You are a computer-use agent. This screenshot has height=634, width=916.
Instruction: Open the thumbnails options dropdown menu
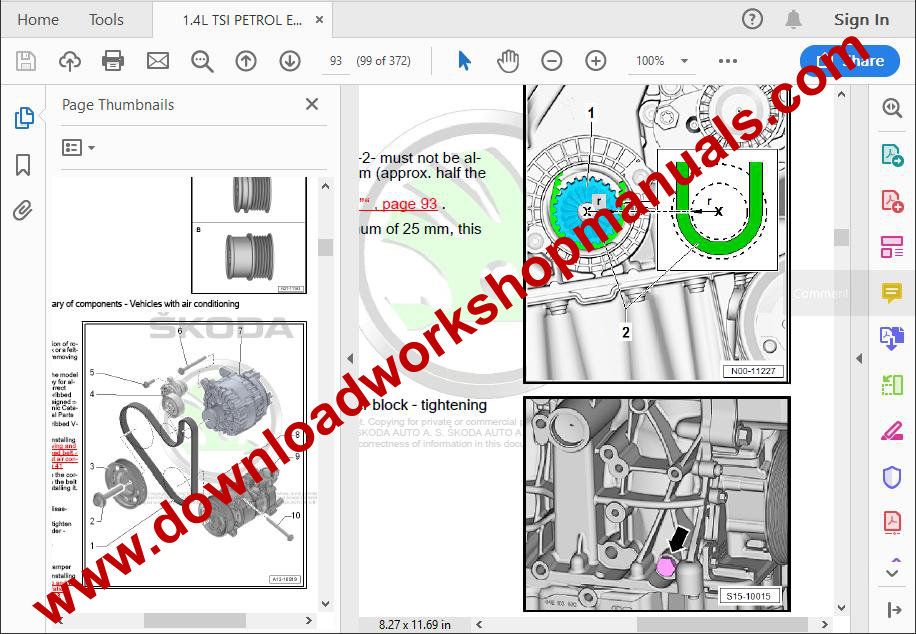pyautogui.click(x=78, y=147)
